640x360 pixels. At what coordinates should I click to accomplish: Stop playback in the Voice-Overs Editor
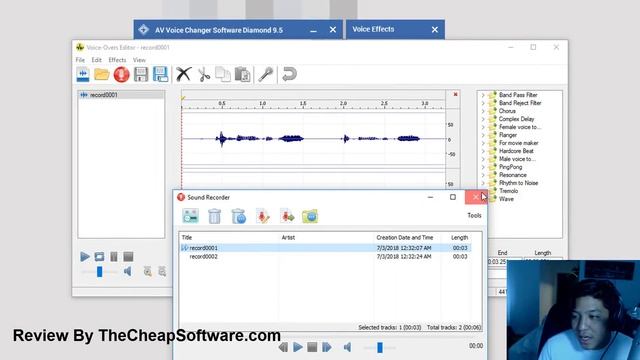(128, 257)
